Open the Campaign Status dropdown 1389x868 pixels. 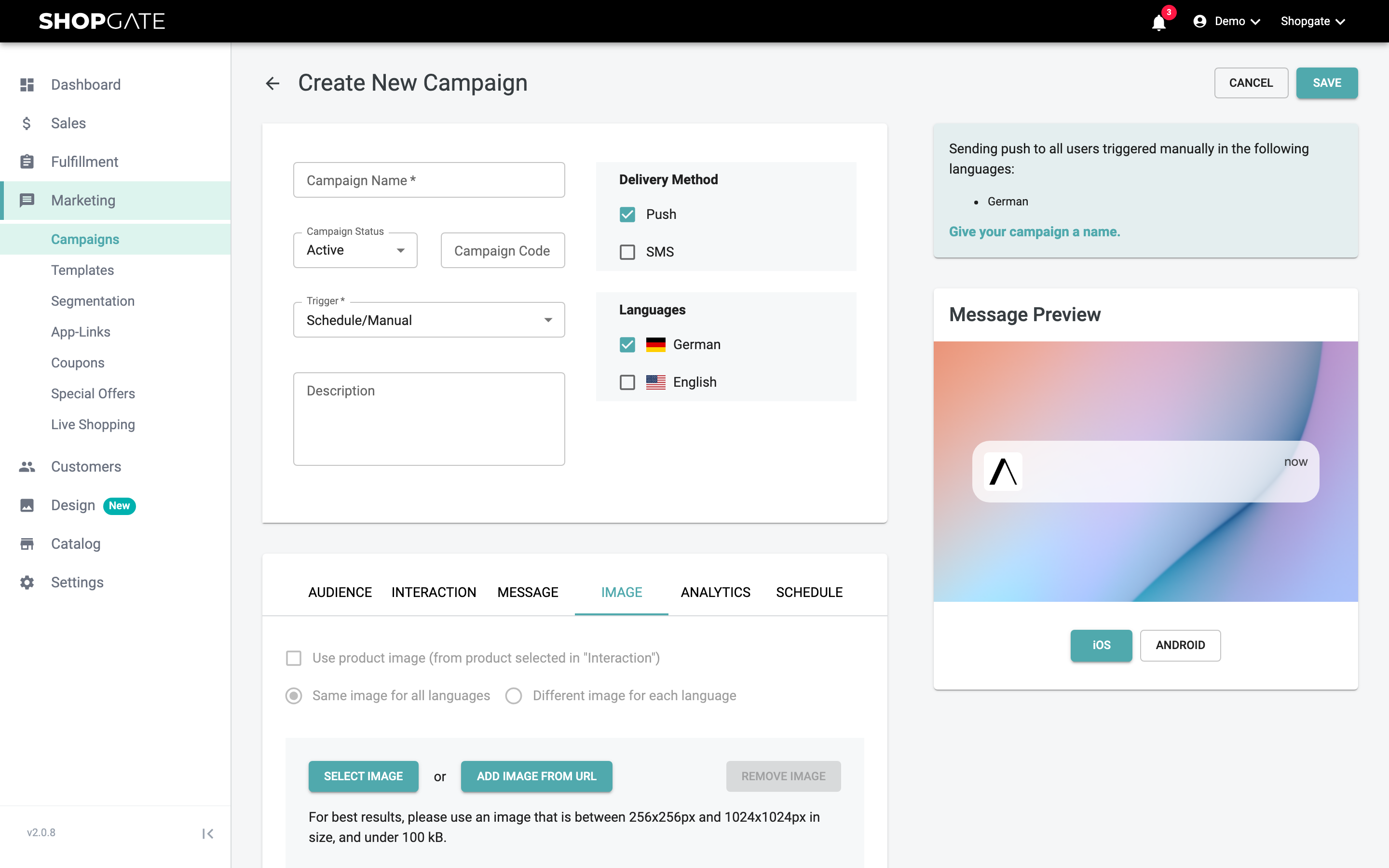coord(355,250)
